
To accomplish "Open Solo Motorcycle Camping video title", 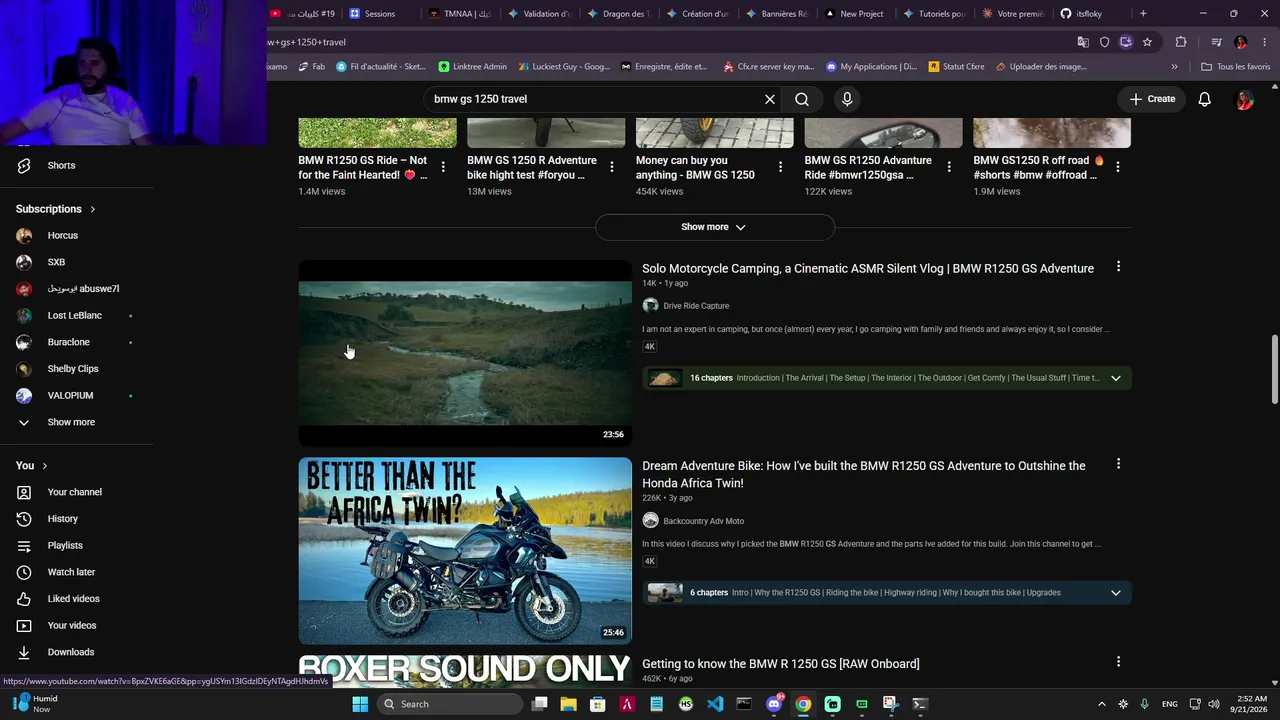I will point(868,268).
